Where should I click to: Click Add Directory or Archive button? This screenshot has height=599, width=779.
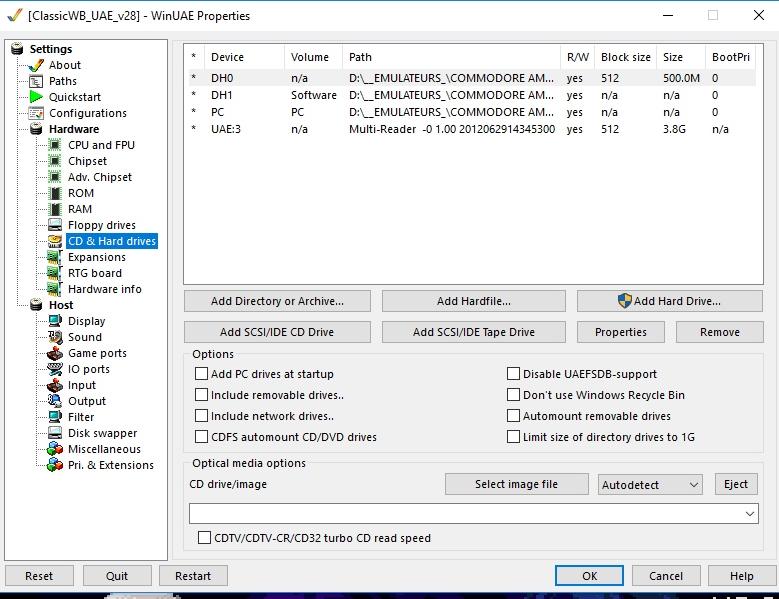click(277, 301)
